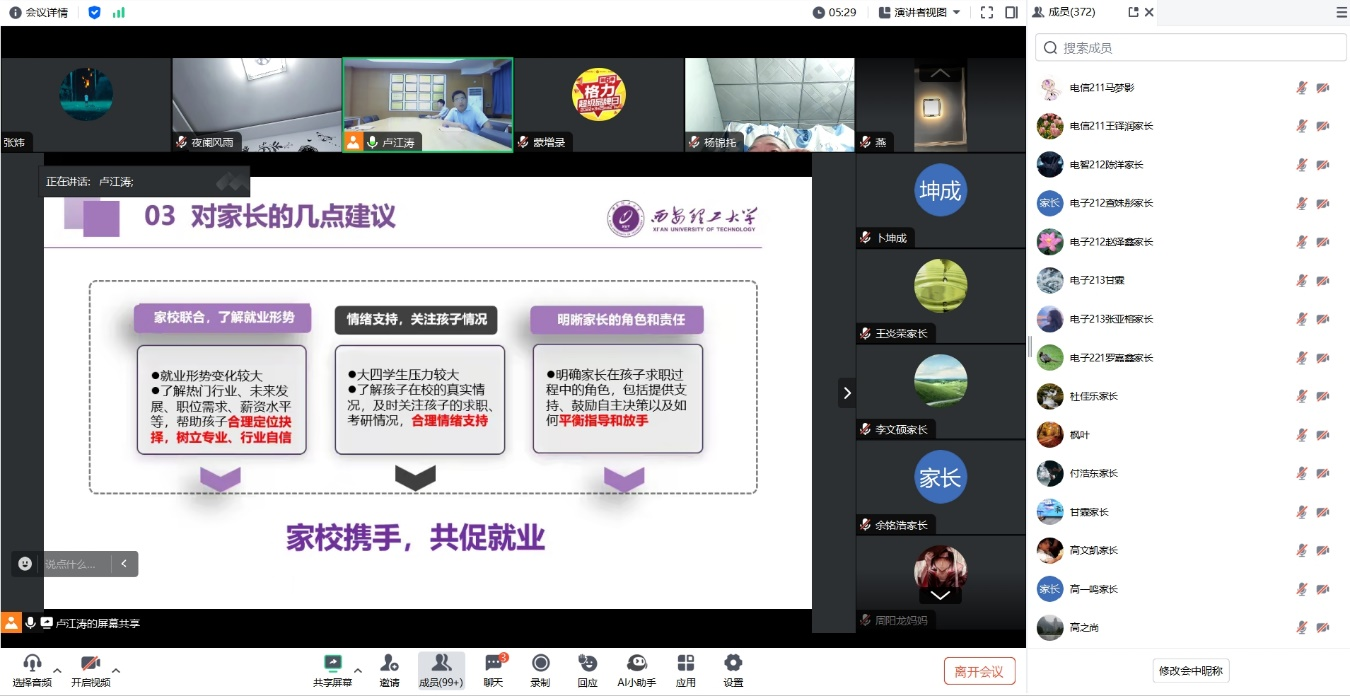1350x696 pixels.
Task: Click the 共享屏幕 share screen icon
Action: (x=333, y=663)
